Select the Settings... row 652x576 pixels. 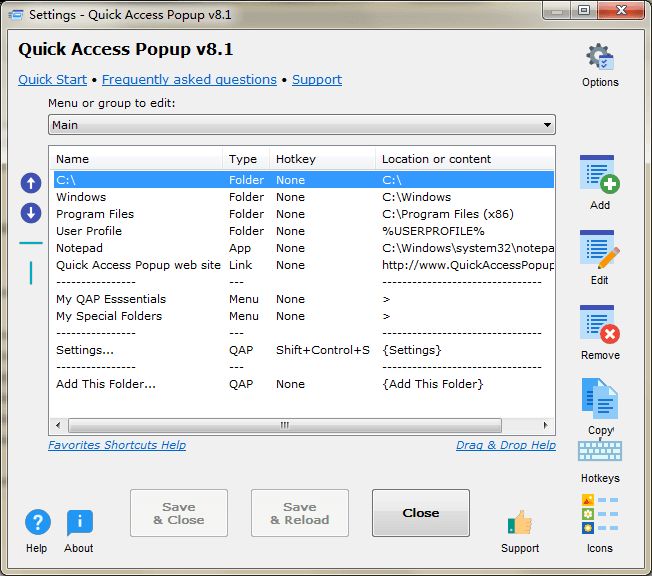(304, 350)
